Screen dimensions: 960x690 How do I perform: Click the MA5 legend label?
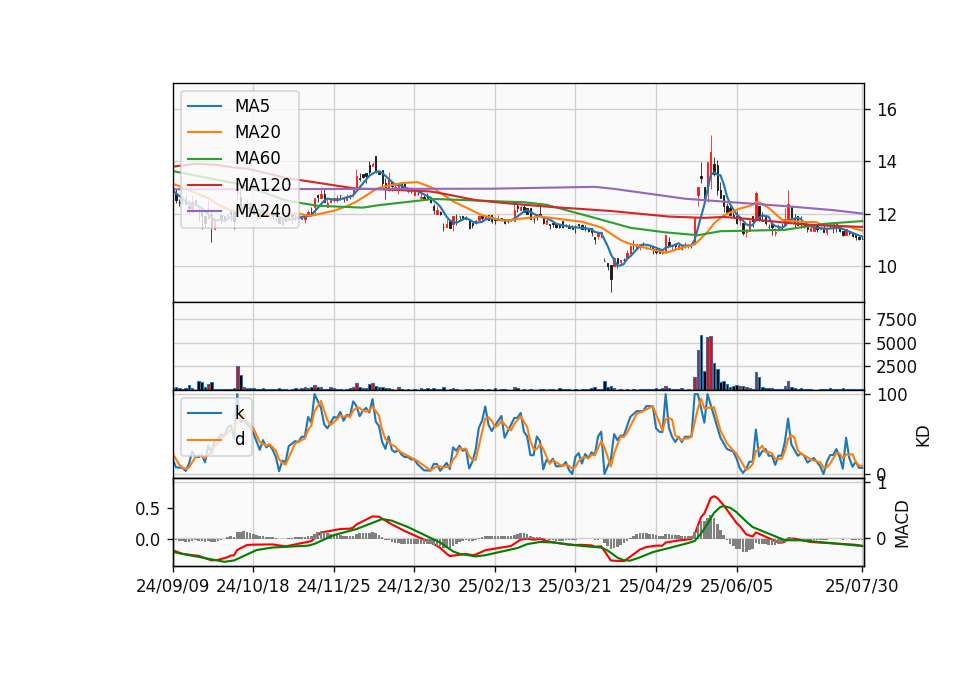click(252, 106)
